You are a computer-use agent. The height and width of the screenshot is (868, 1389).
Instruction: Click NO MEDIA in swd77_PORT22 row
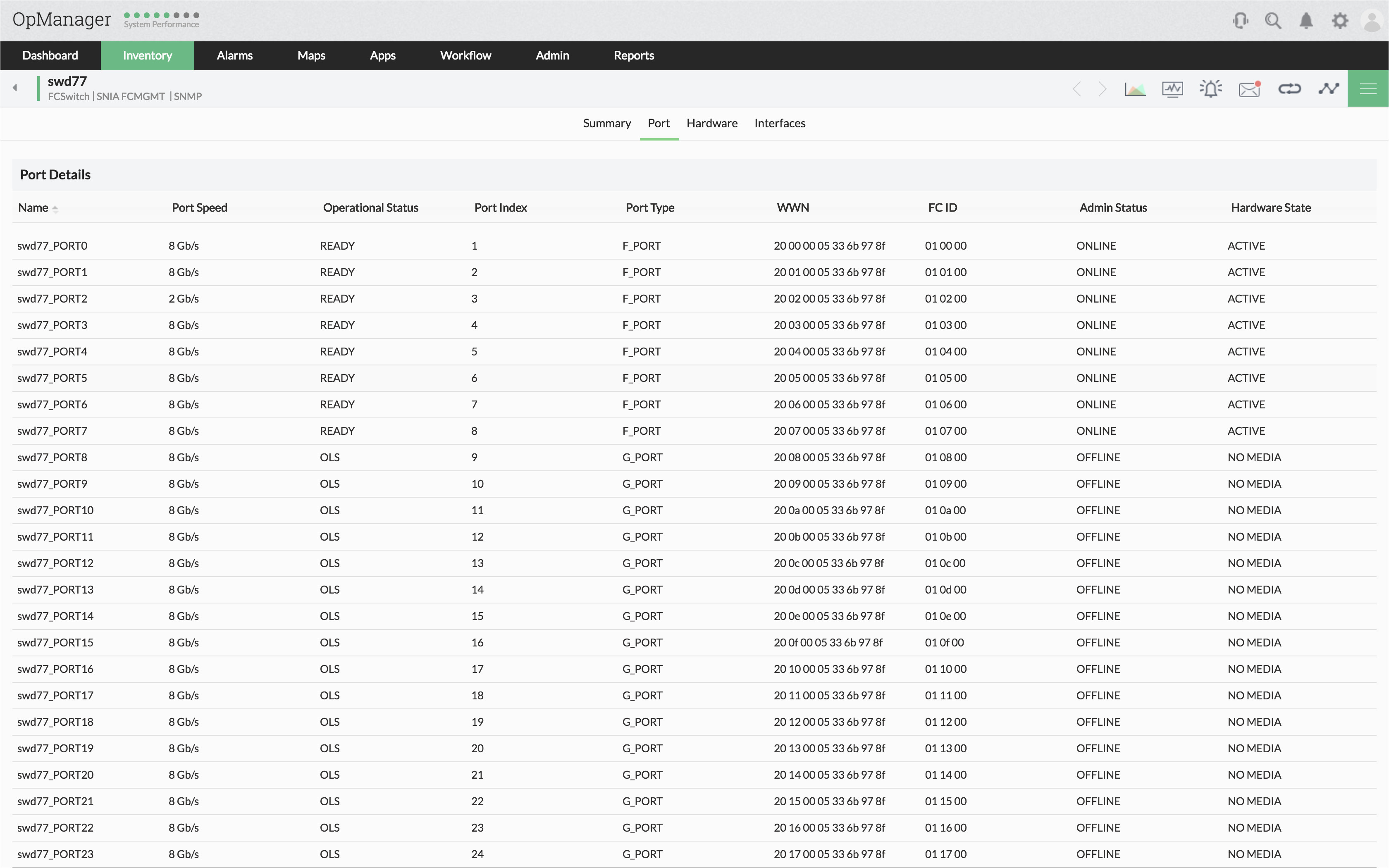pos(1254,827)
